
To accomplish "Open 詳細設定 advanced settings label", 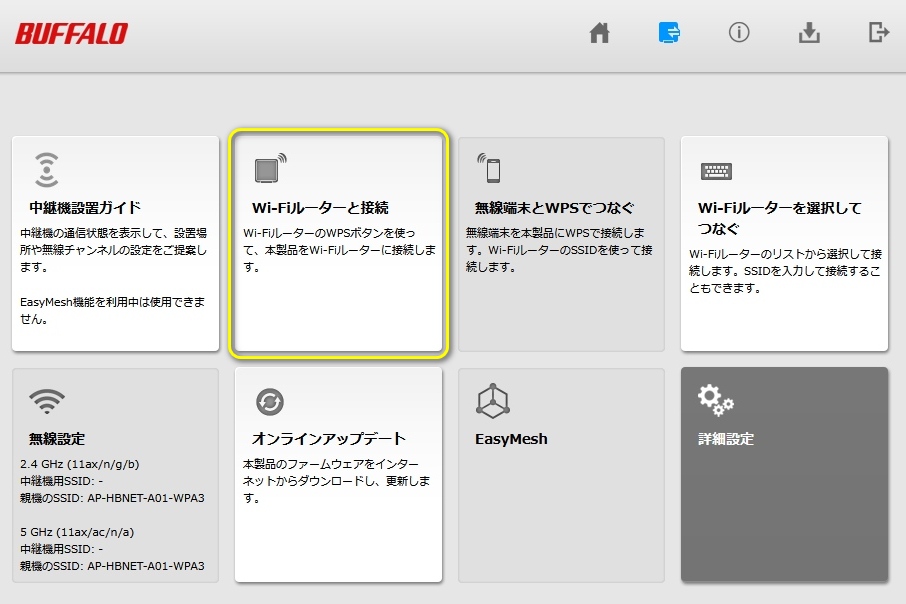I will (726, 439).
